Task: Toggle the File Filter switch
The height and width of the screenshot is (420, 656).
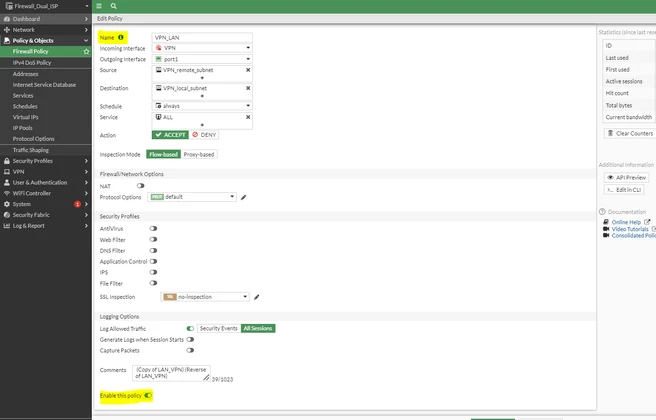Action: click(x=153, y=283)
